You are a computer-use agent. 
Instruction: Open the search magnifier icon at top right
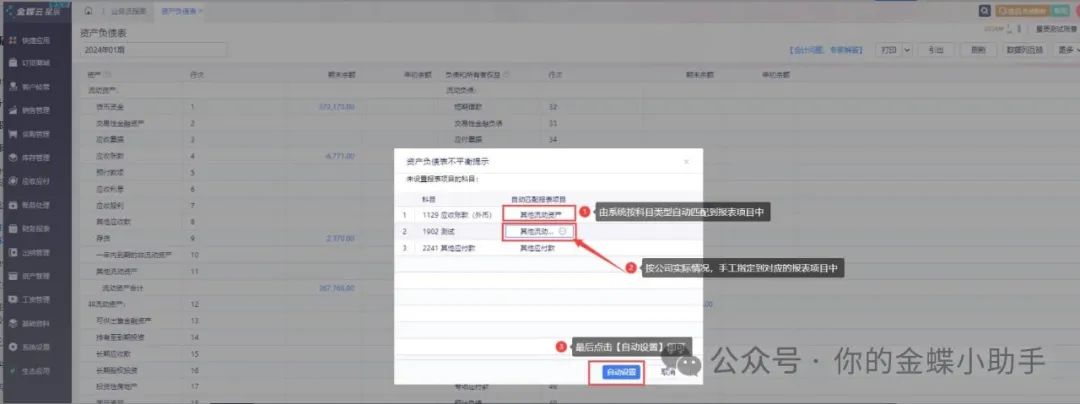985,10
